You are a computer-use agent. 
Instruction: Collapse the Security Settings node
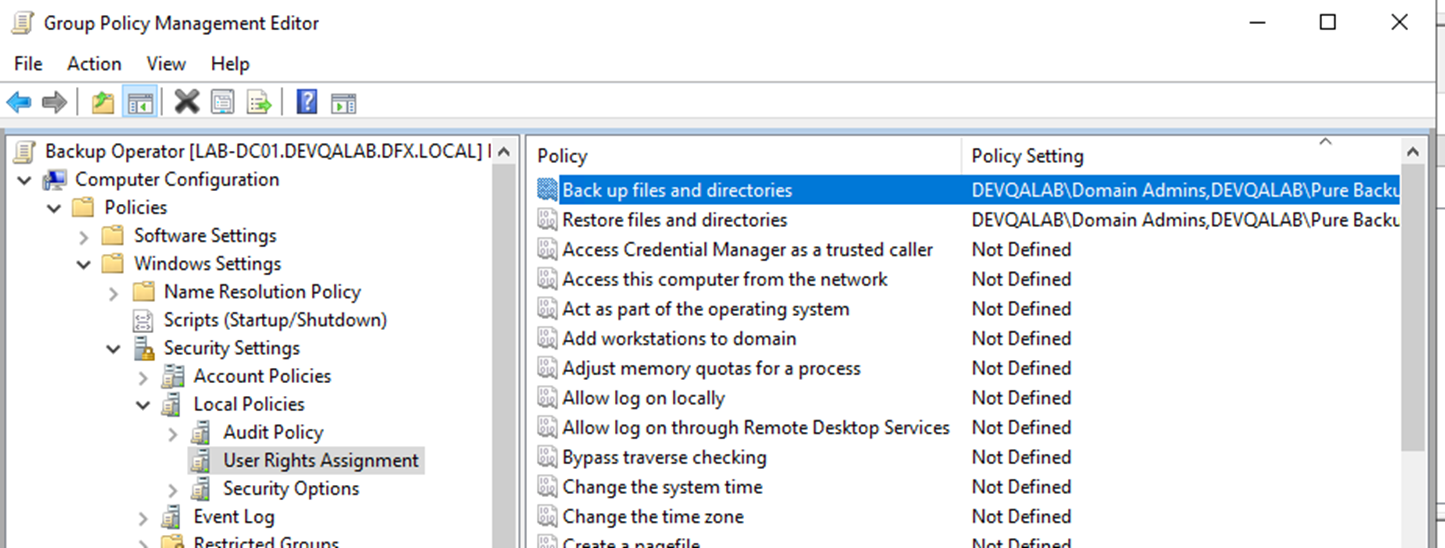(x=114, y=348)
